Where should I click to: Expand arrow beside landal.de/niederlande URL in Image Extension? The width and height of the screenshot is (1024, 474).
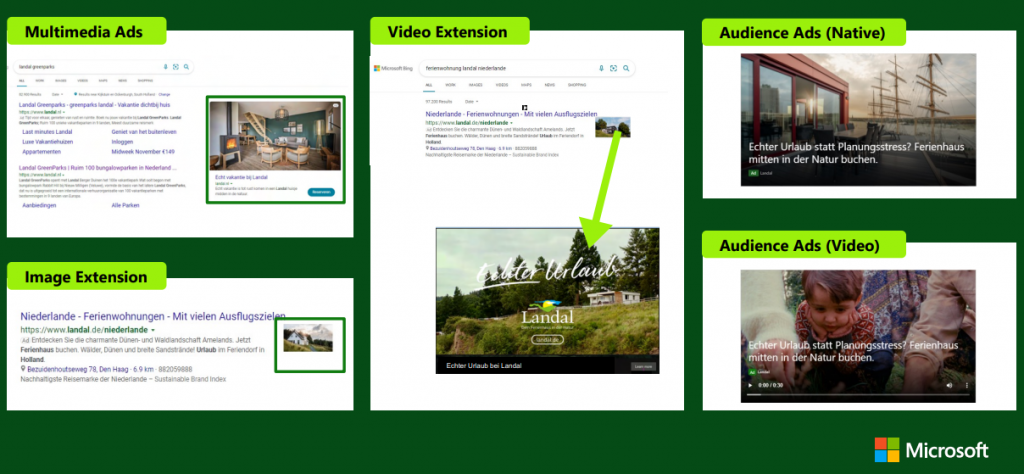(153, 330)
